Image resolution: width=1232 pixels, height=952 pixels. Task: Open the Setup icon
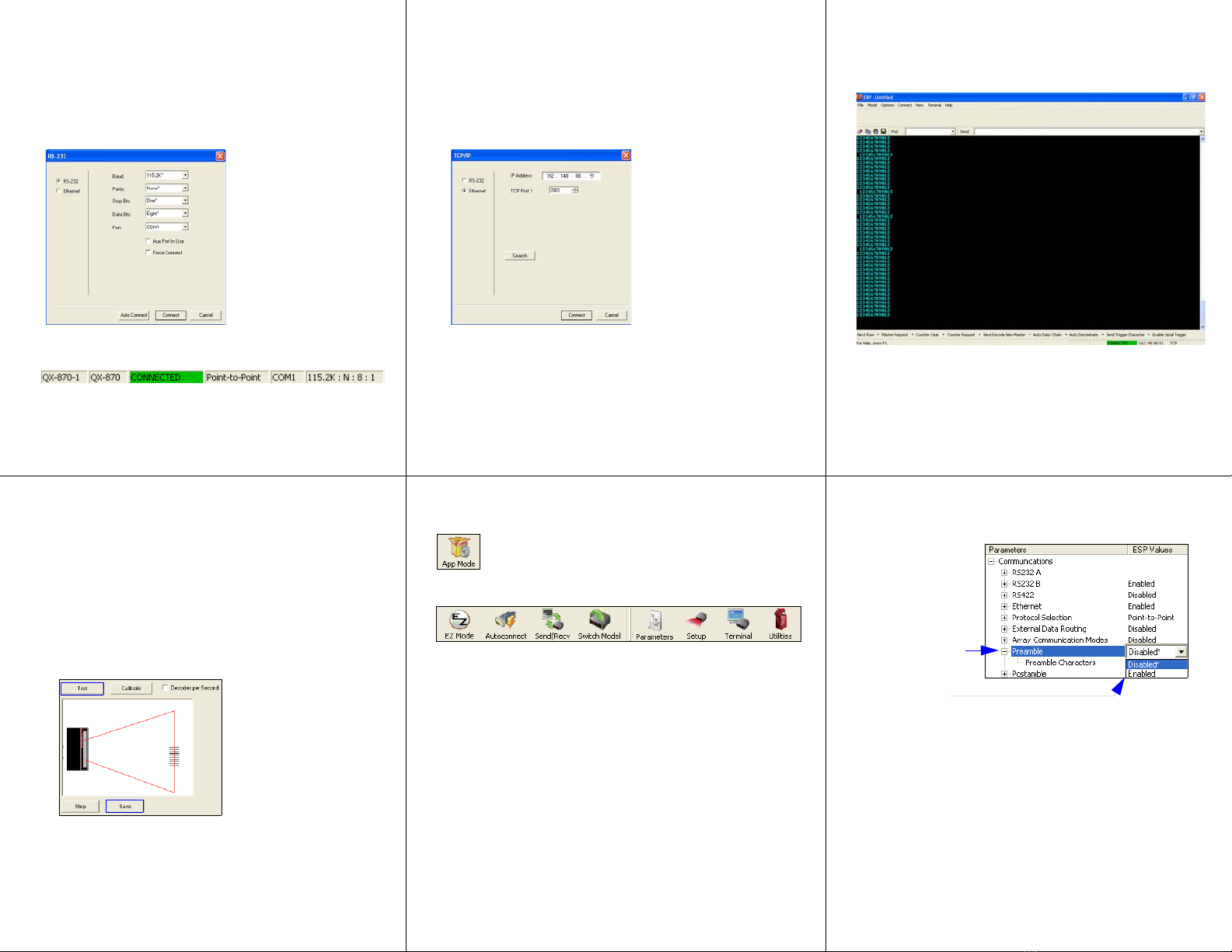[x=696, y=624]
